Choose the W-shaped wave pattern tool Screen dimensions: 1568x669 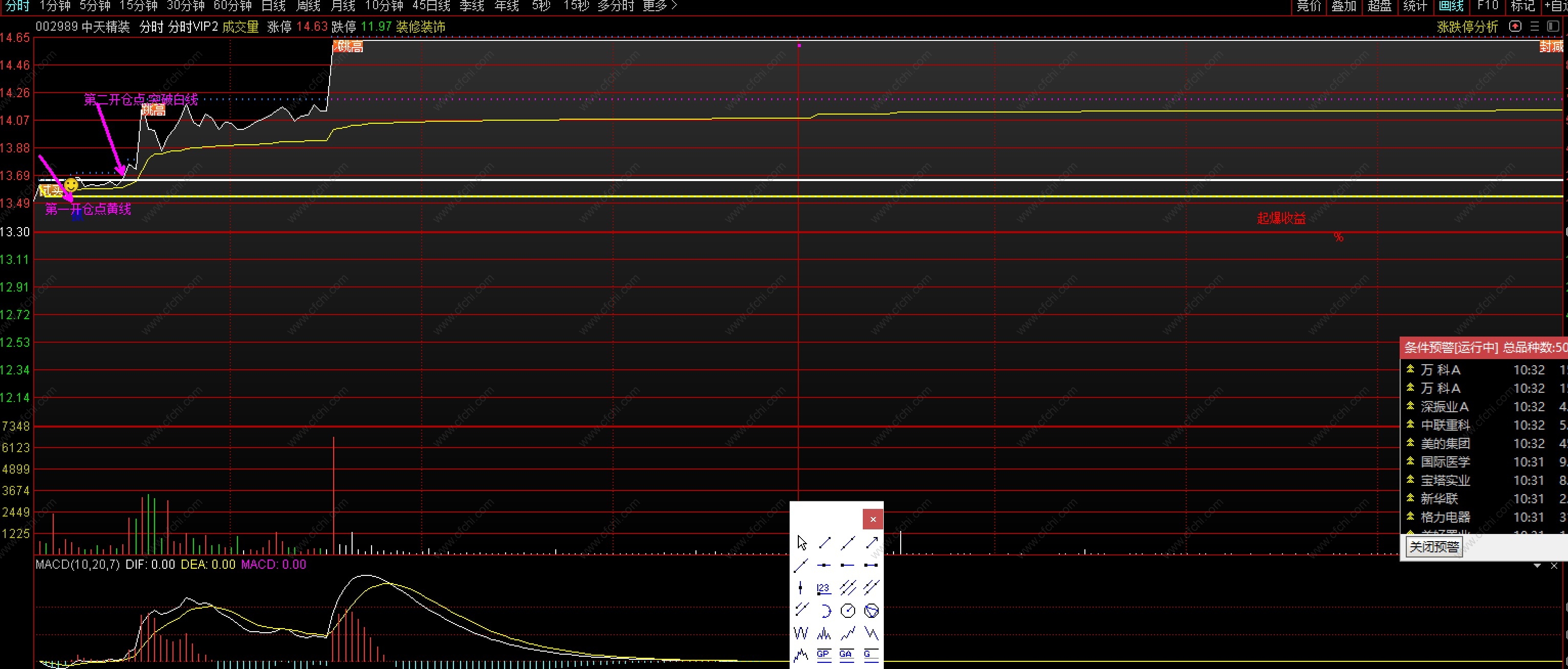coord(801,634)
